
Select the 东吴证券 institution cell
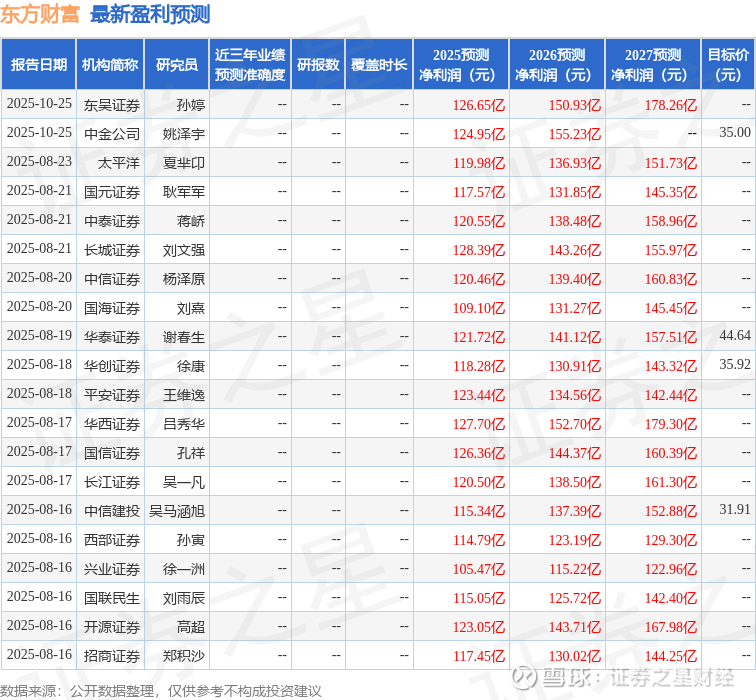112,105
